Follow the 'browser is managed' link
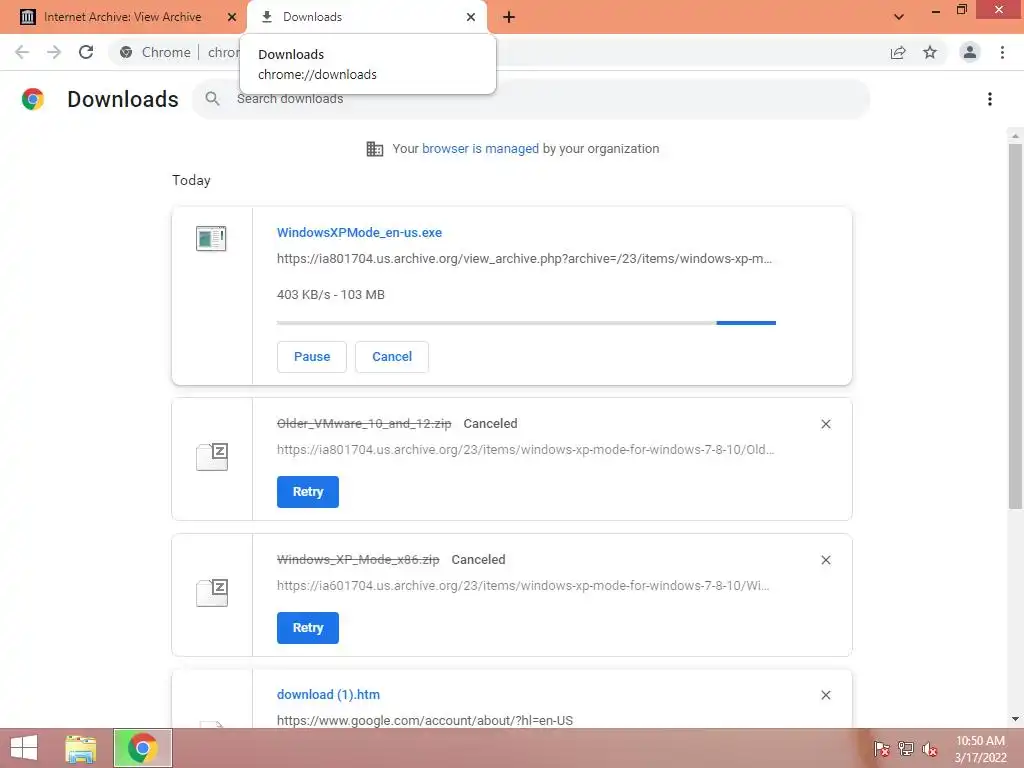The image size is (1024, 768). click(x=481, y=148)
